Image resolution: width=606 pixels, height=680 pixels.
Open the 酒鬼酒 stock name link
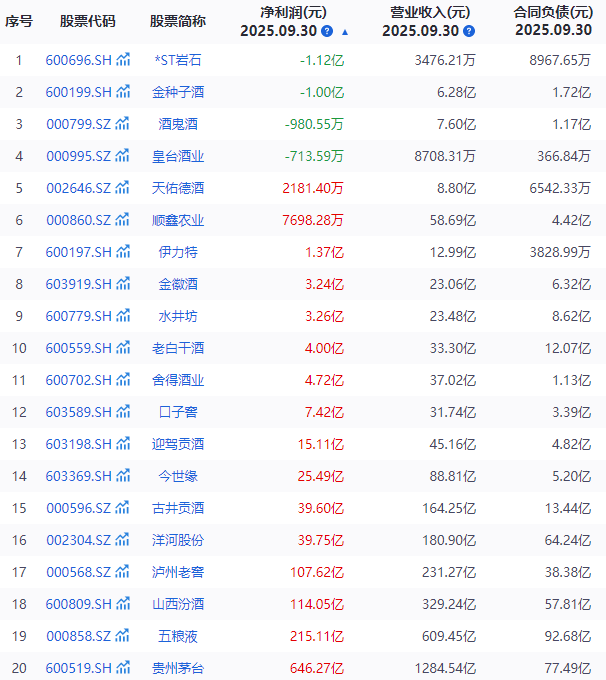[x=178, y=124]
